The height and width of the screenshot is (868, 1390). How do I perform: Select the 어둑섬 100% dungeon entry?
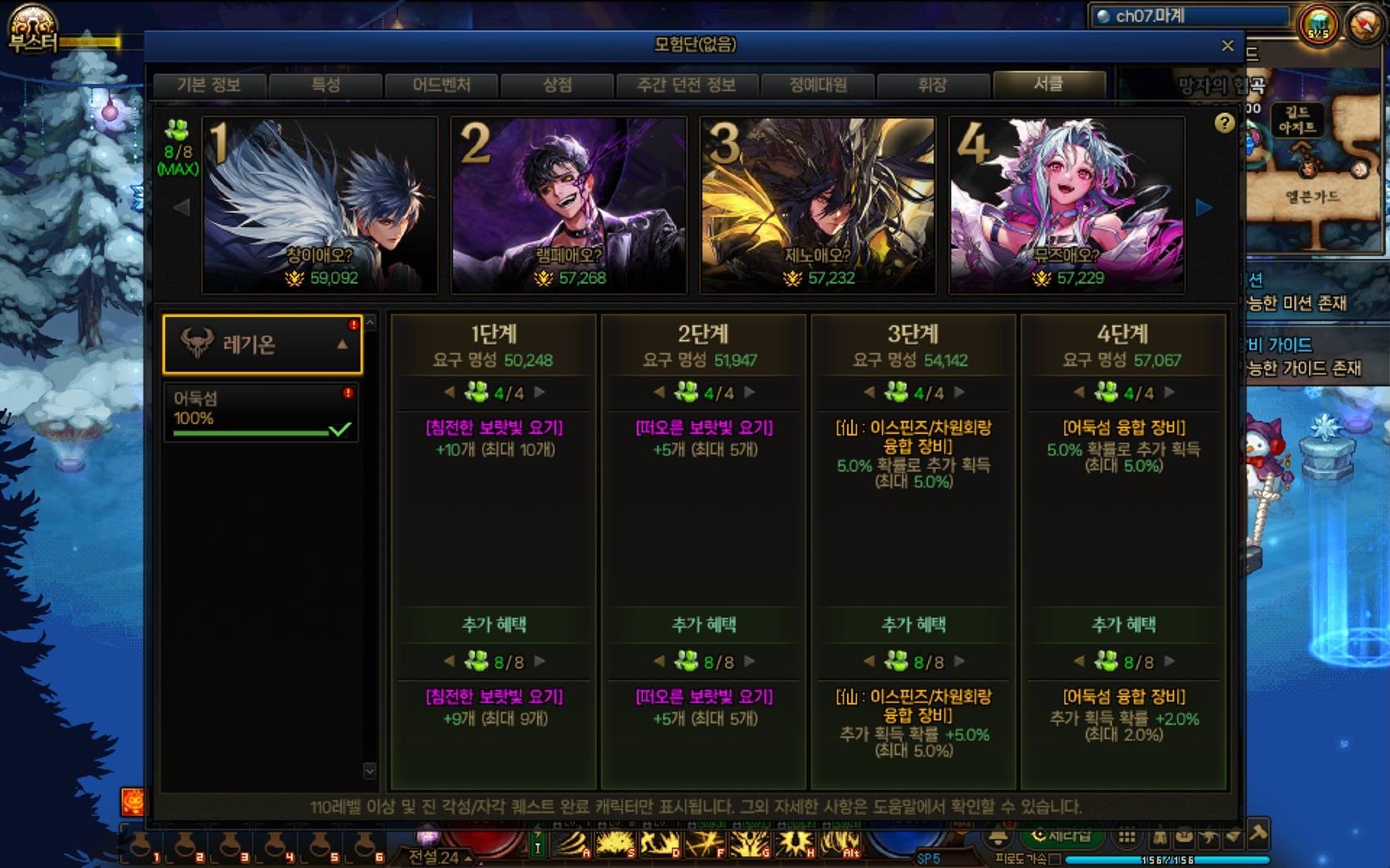tap(261, 412)
